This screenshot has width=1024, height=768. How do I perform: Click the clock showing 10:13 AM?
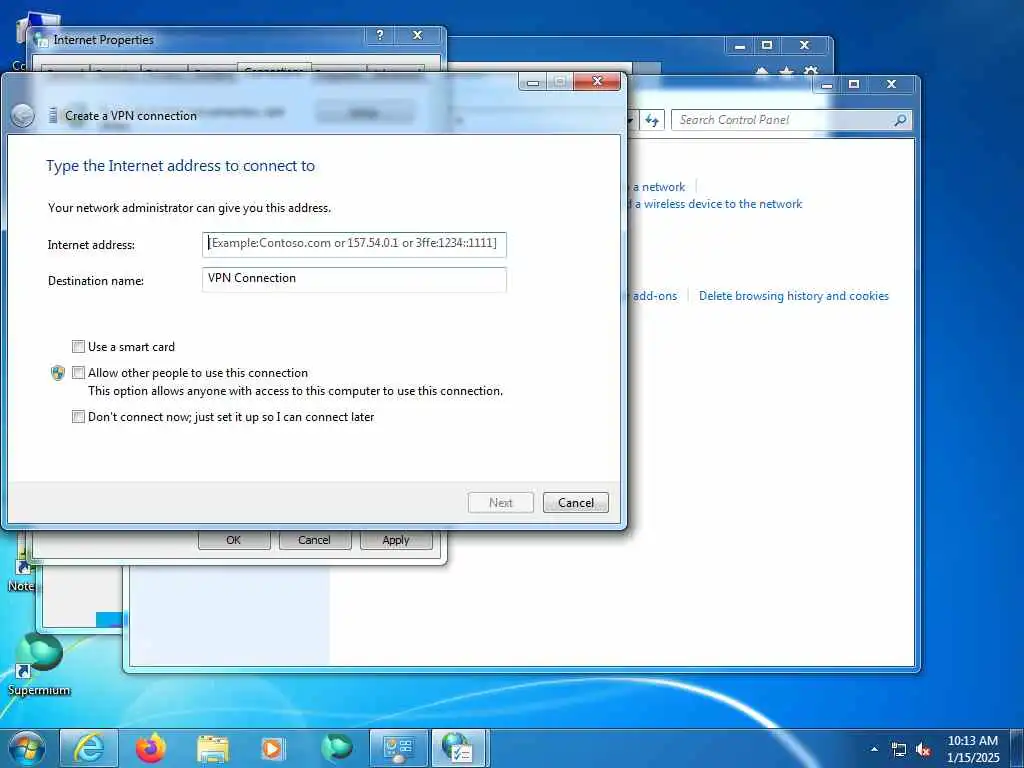tap(972, 741)
